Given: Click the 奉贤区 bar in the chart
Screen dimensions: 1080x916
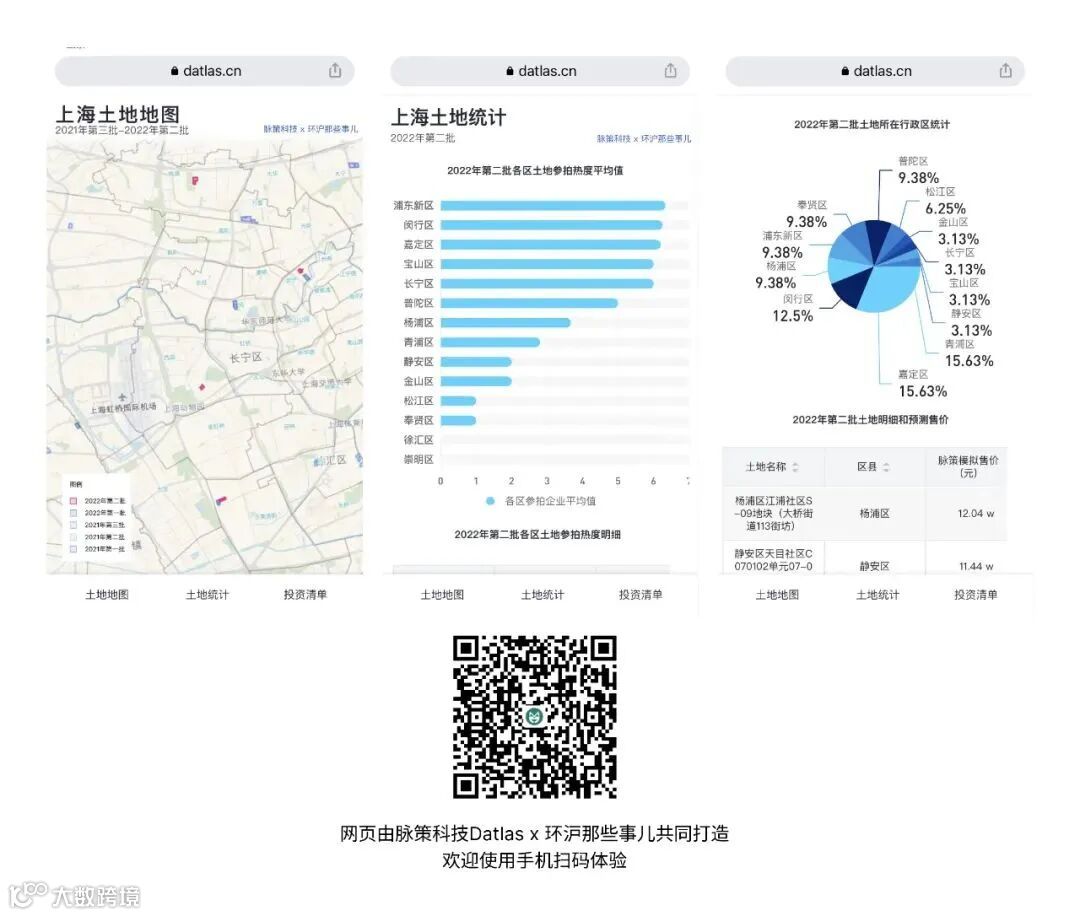Looking at the screenshot, I should coord(458,420).
